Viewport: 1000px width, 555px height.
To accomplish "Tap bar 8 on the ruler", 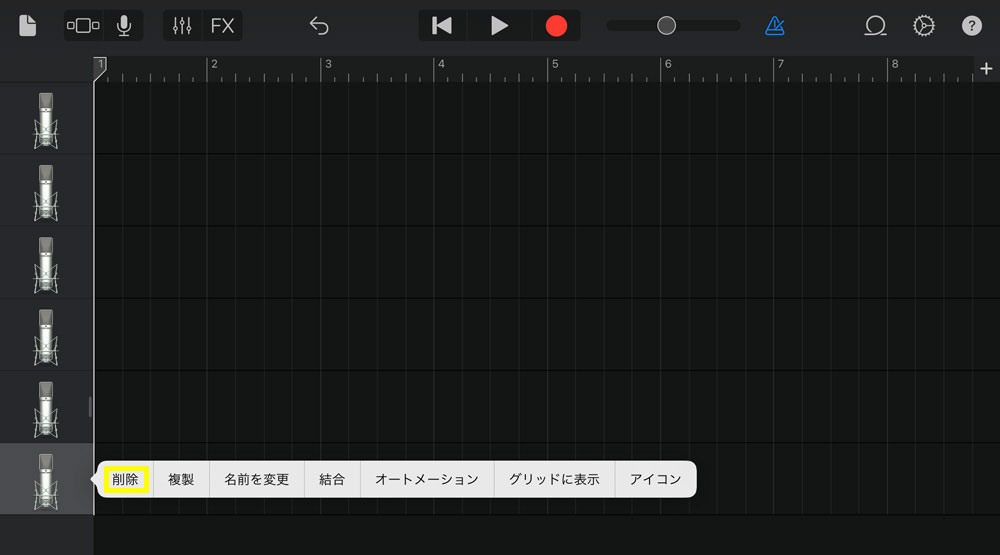I will (895, 64).
